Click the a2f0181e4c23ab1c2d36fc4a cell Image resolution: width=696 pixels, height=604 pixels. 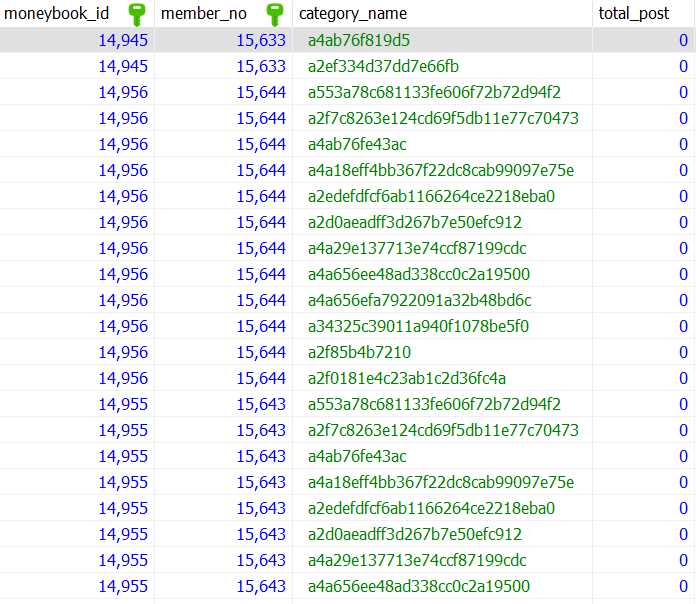tap(407, 378)
